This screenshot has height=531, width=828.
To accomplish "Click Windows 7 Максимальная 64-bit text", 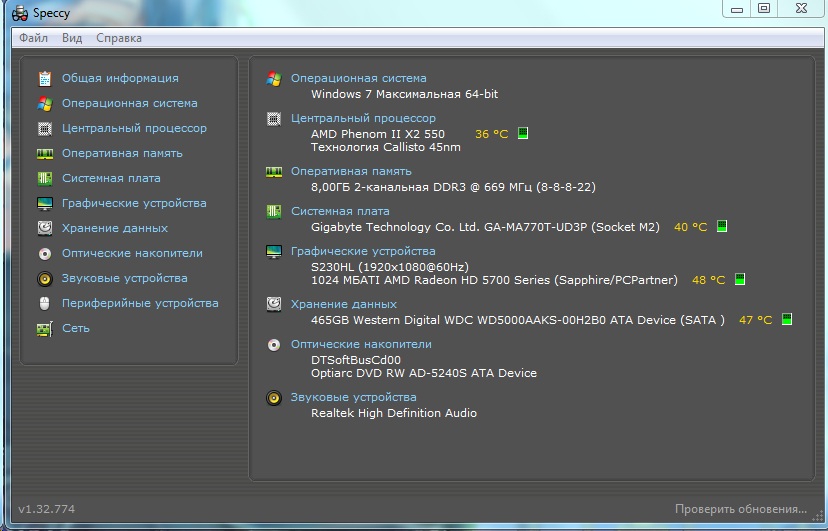I will click(404, 94).
